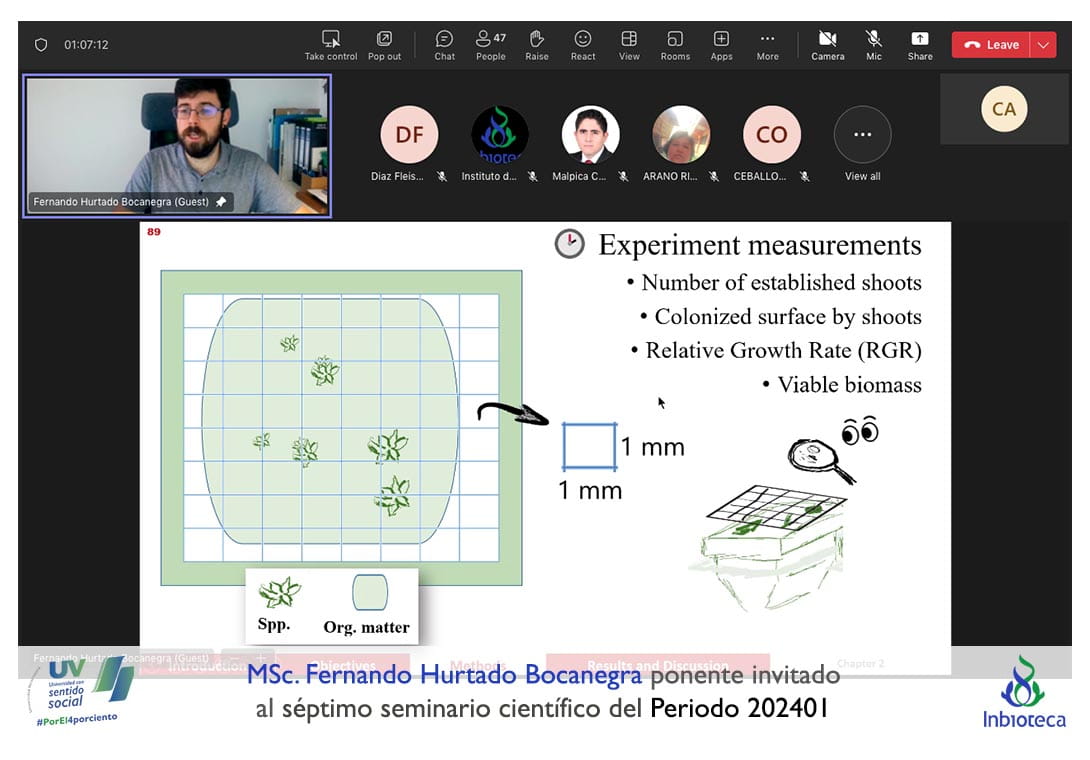Expand the Leave options dropdown arrow
This screenshot has height=760, width=1090.
[x=1043, y=45]
